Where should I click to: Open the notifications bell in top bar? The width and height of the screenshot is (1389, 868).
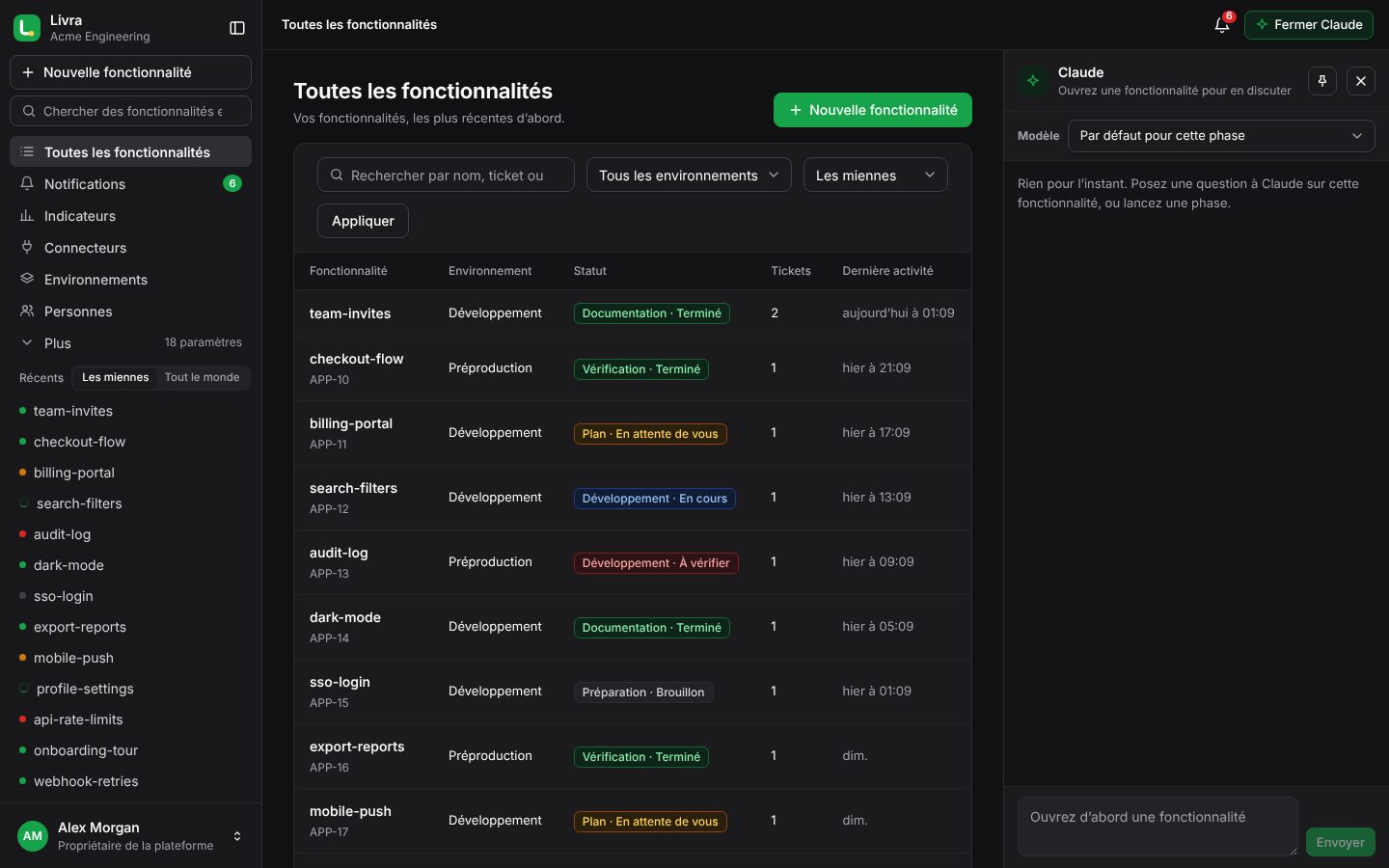[x=1222, y=25]
